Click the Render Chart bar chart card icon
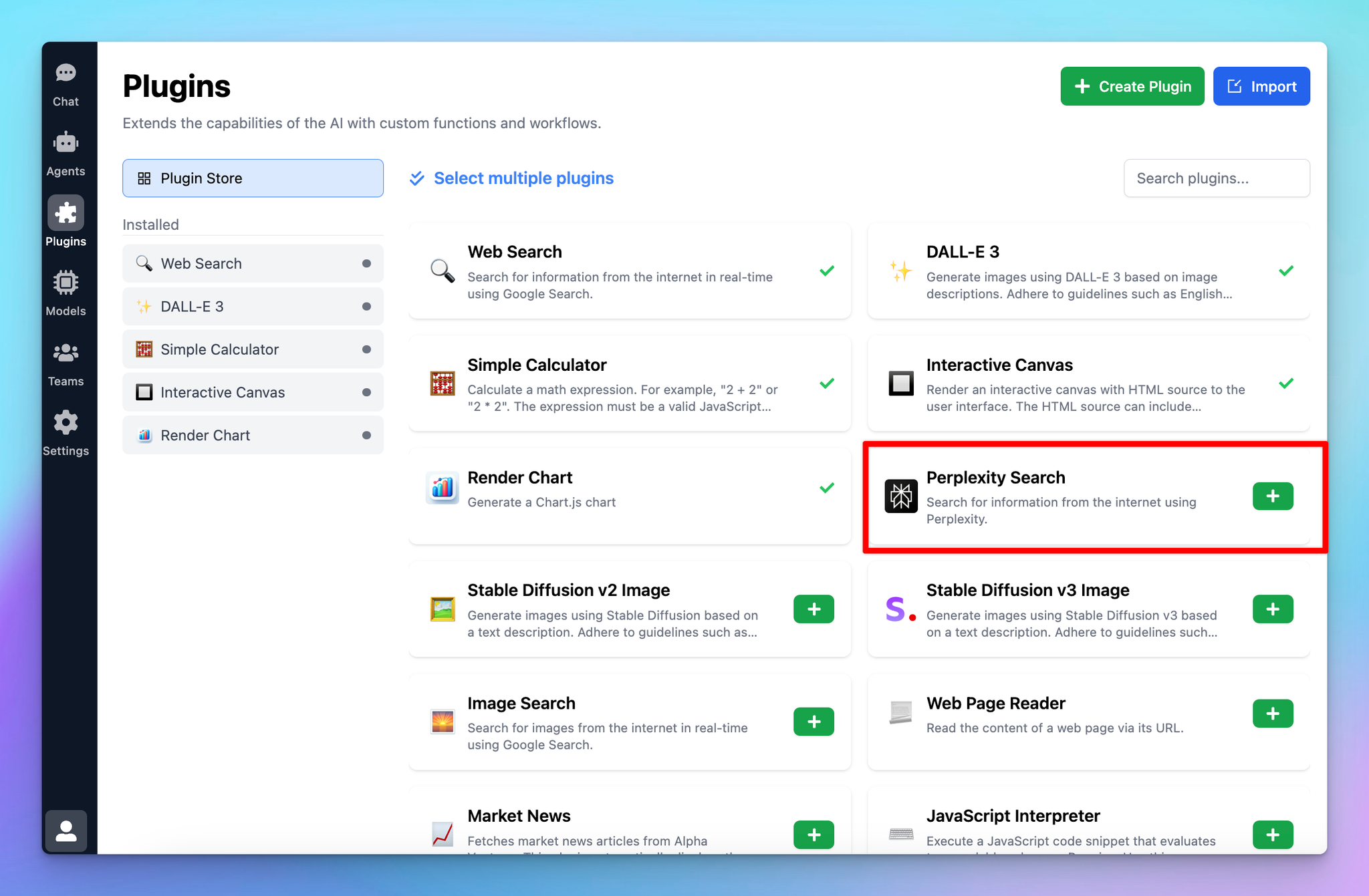This screenshot has height=896, width=1369. coord(442,488)
